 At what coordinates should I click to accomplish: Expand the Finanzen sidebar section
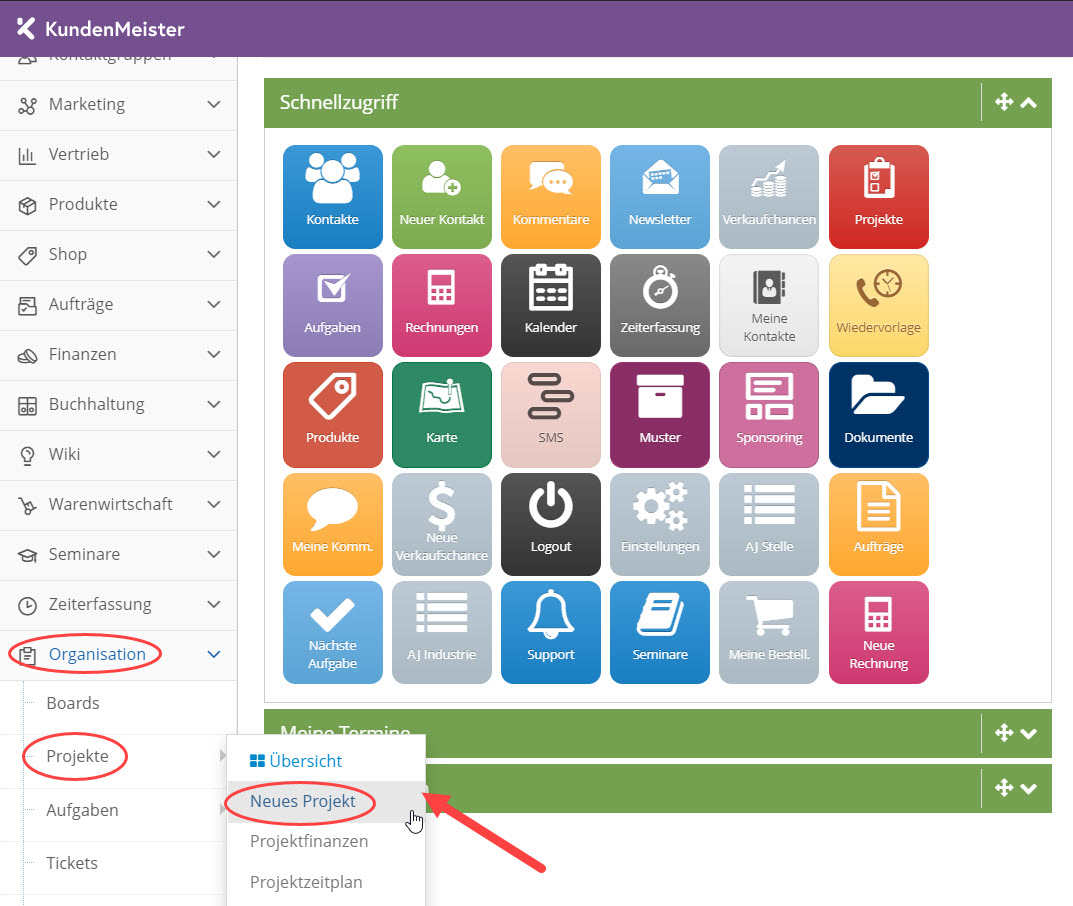(x=118, y=355)
